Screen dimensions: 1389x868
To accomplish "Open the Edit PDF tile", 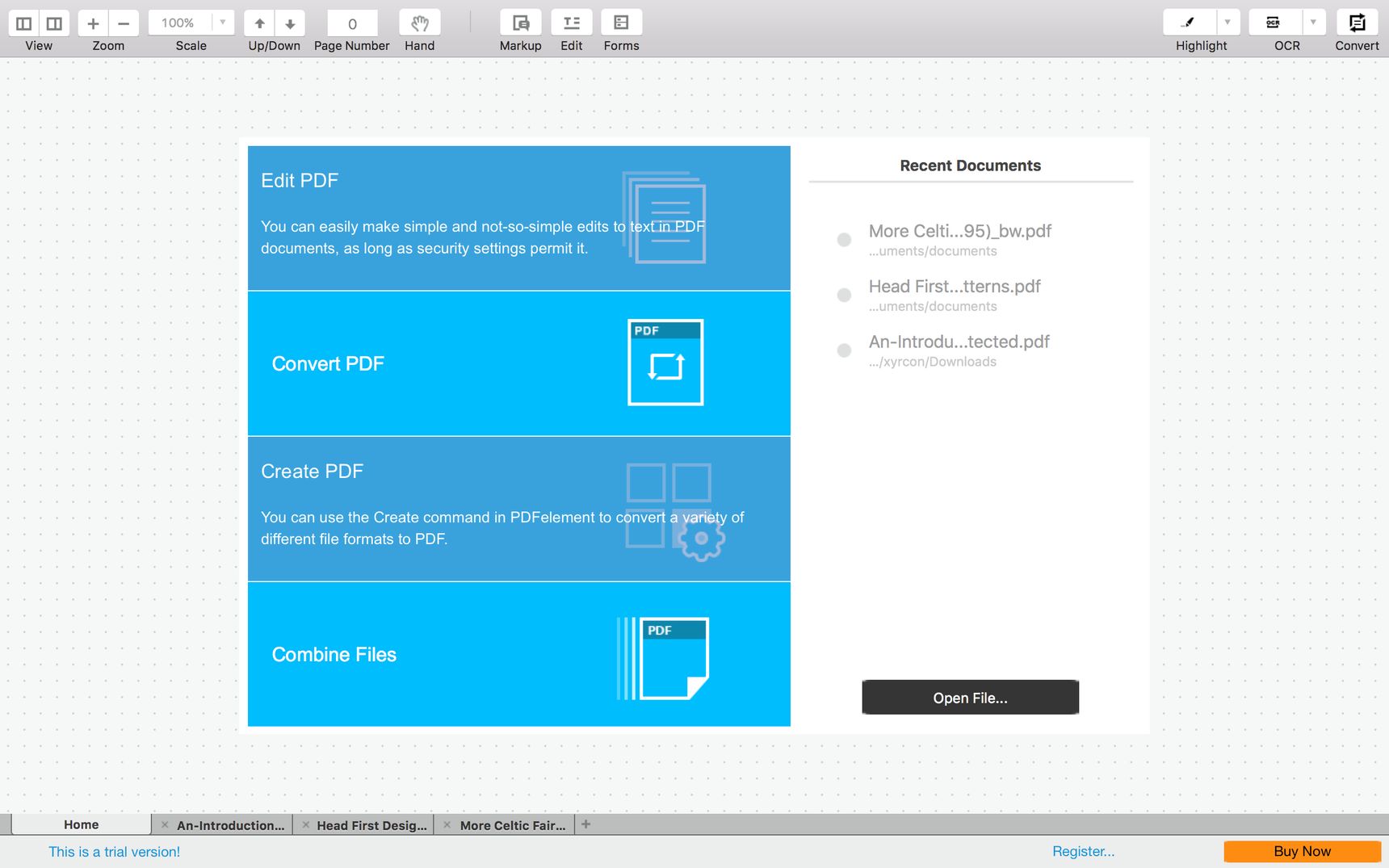I will (x=519, y=218).
